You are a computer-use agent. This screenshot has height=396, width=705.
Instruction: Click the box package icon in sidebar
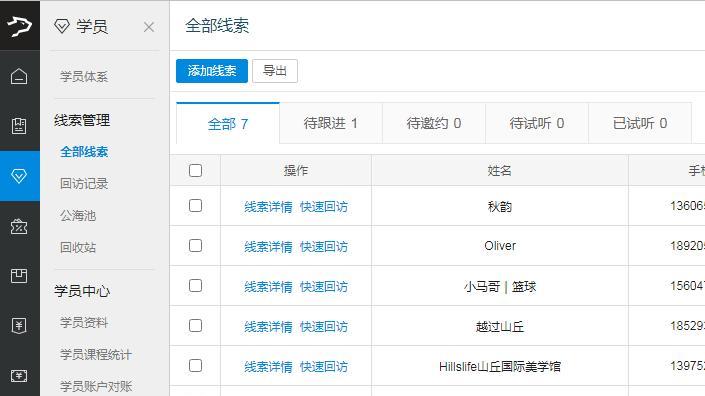(x=19, y=276)
